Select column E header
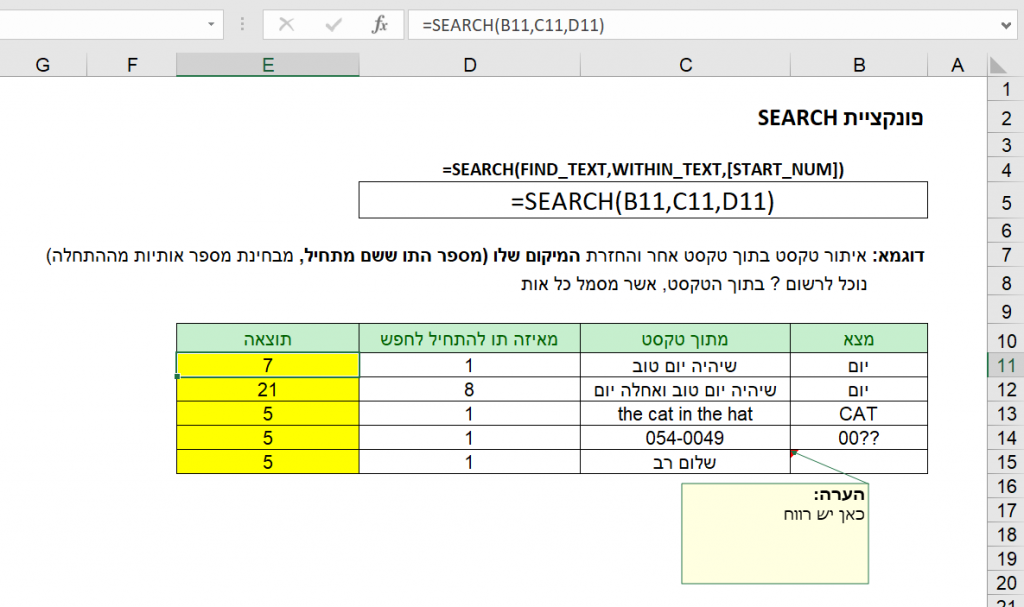Image resolution: width=1024 pixels, height=607 pixels. click(x=268, y=65)
